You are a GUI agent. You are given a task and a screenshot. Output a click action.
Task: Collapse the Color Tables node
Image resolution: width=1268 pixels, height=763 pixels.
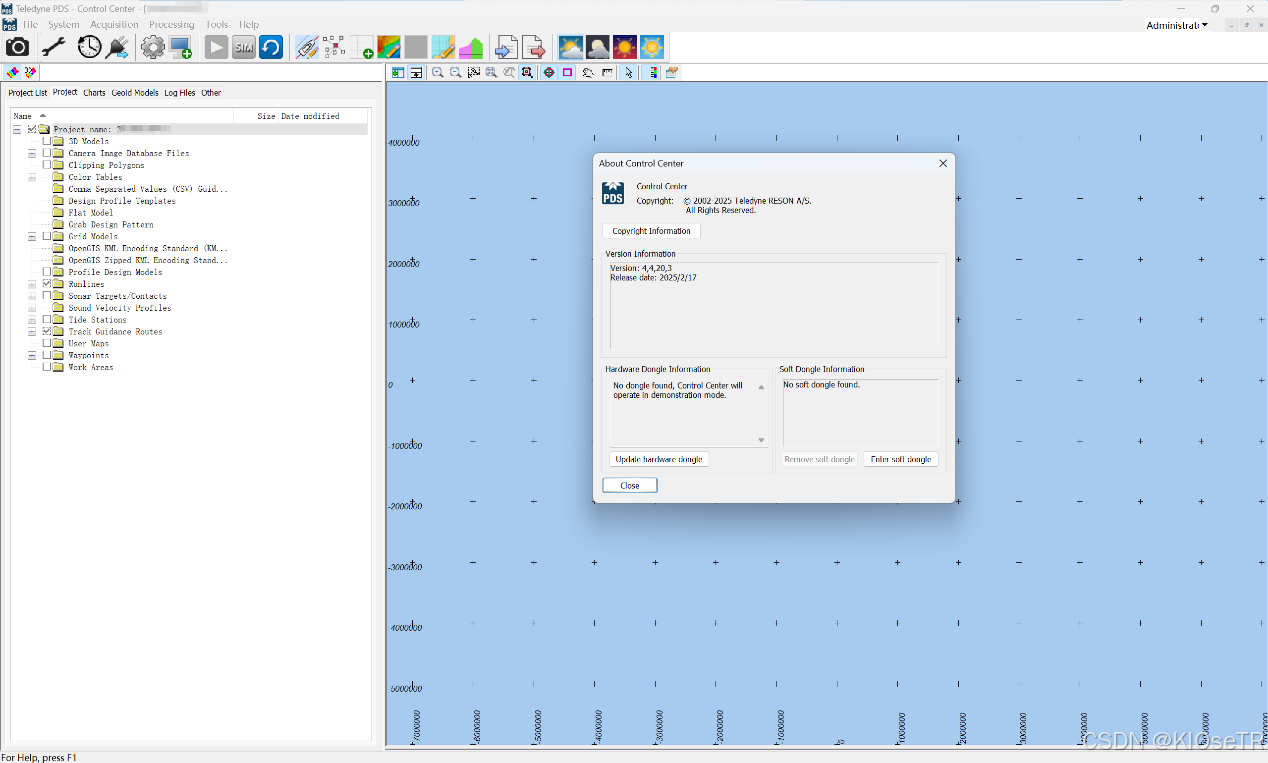[32, 177]
